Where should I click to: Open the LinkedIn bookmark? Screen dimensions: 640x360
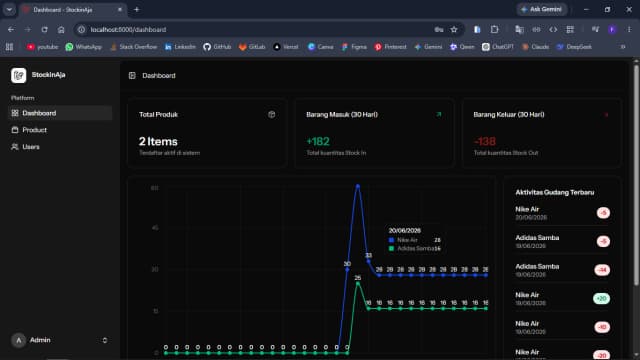(x=180, y=47)
